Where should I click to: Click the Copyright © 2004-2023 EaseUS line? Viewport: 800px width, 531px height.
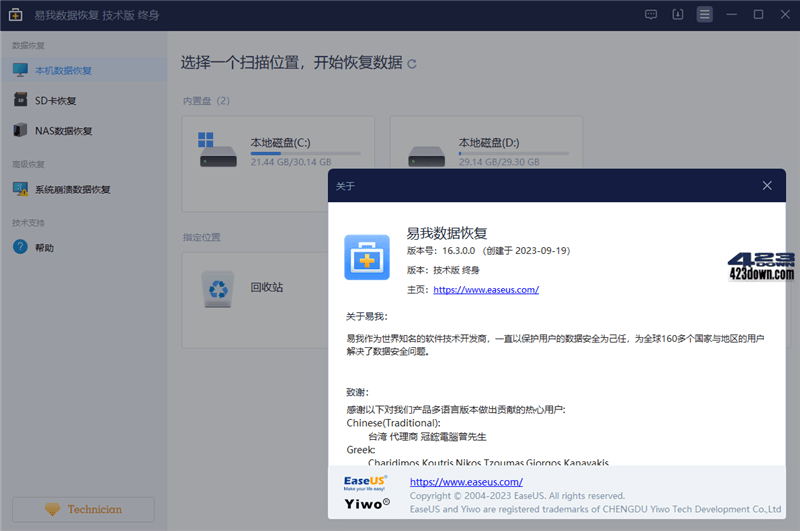[x=517, y=496]
